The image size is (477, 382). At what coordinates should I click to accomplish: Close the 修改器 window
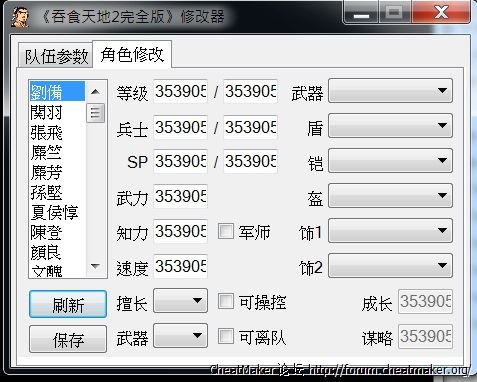[x=441, y=13]
